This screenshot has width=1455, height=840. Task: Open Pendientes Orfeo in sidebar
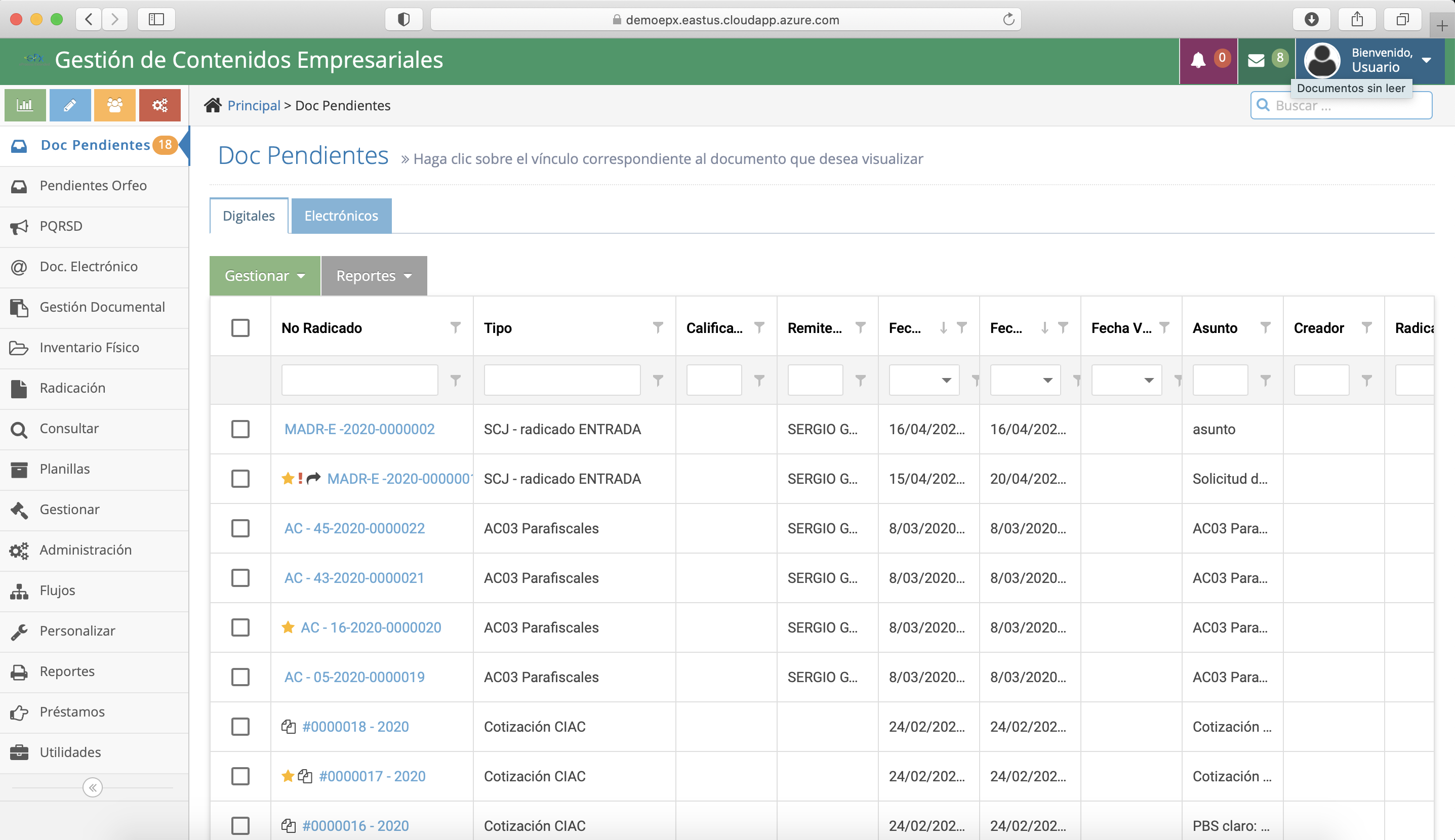tap(95, 186)
